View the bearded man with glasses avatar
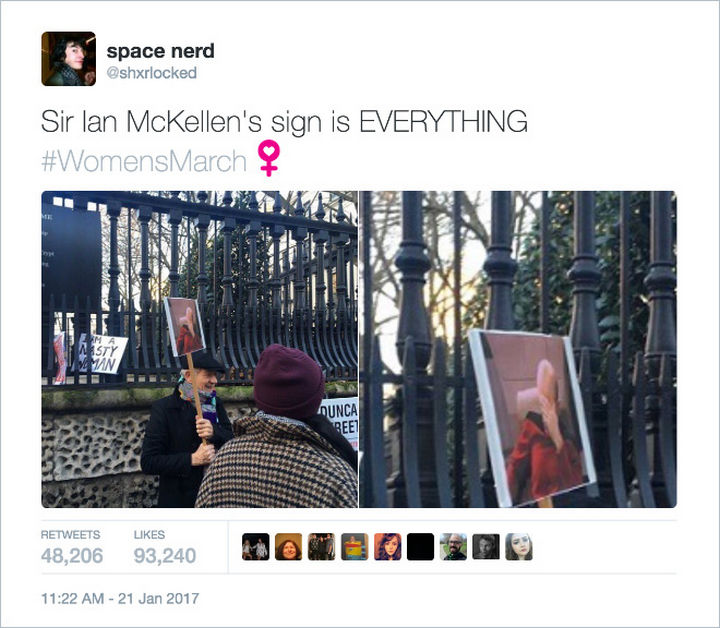 point(453,547)
